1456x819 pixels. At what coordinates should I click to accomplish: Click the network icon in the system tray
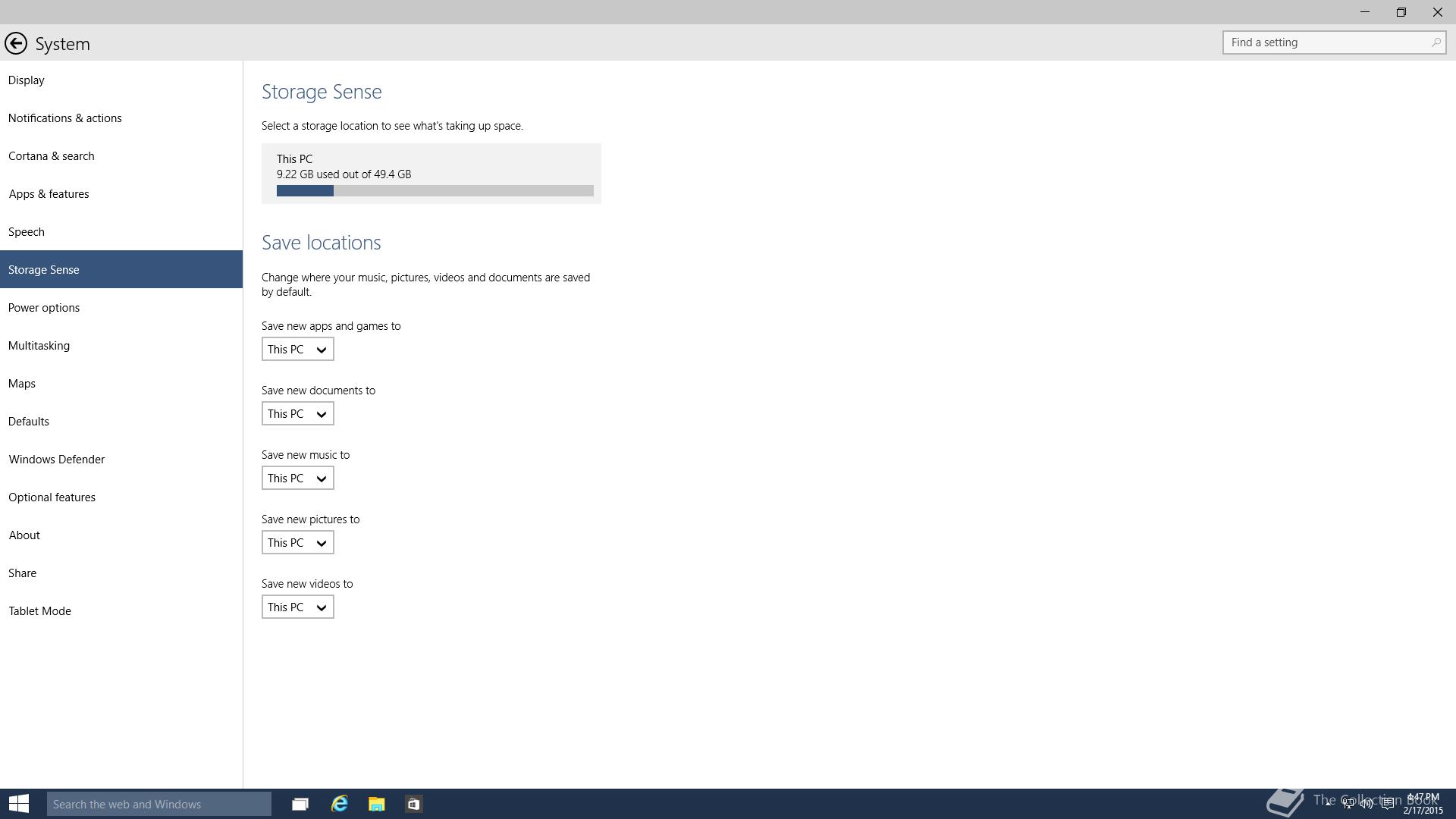pos(1348,804)
